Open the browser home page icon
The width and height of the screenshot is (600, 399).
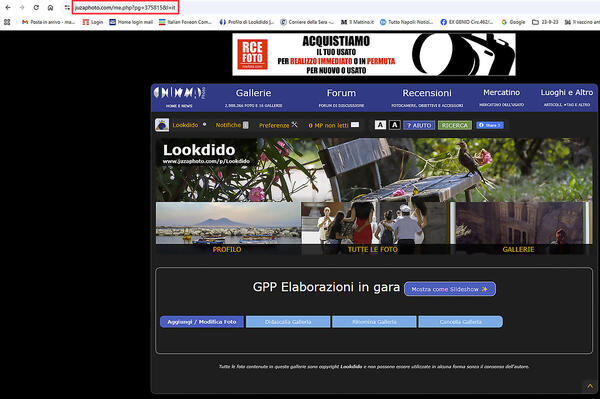click(50, 8)
